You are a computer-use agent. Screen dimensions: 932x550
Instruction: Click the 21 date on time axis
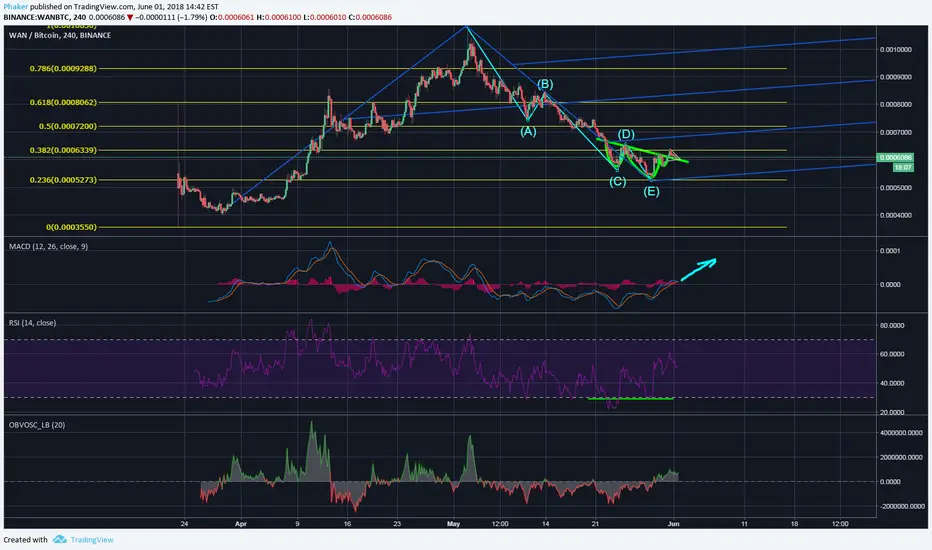pos(595,524)
